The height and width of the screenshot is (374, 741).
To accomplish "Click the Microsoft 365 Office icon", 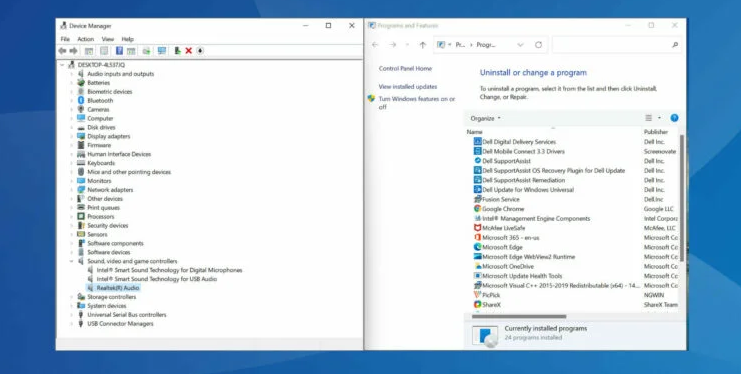I will pos(477,237).
